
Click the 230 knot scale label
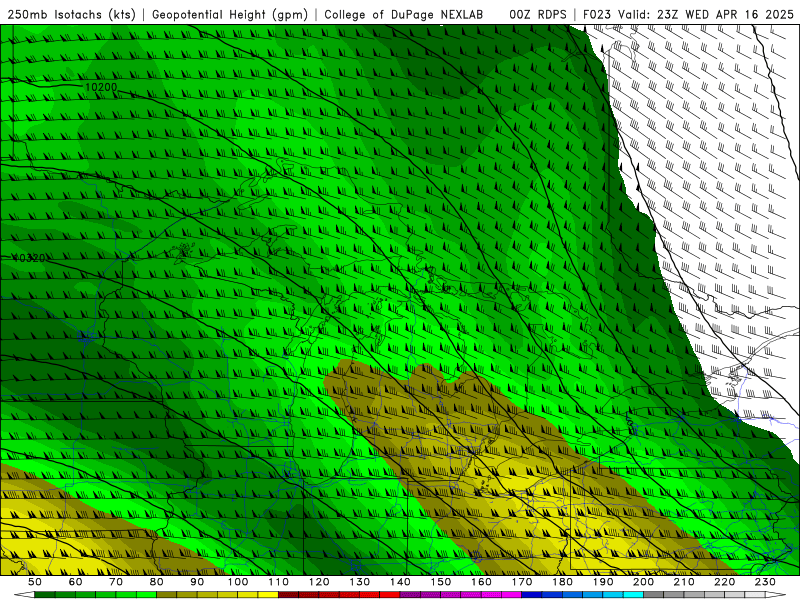pos(765,582)
